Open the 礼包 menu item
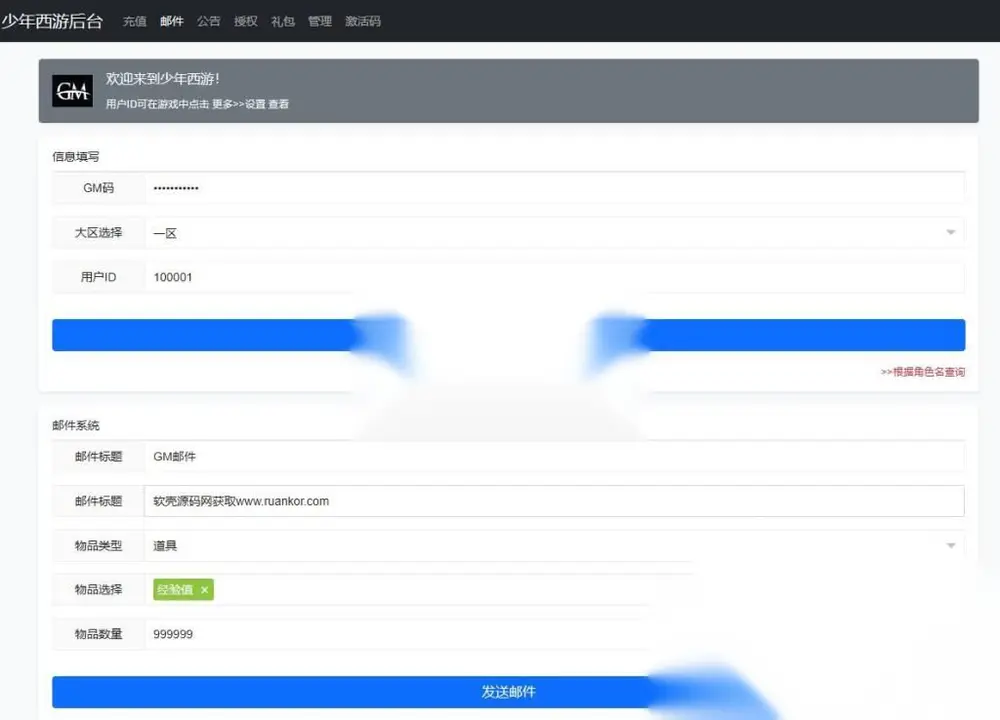 [283, 21]
